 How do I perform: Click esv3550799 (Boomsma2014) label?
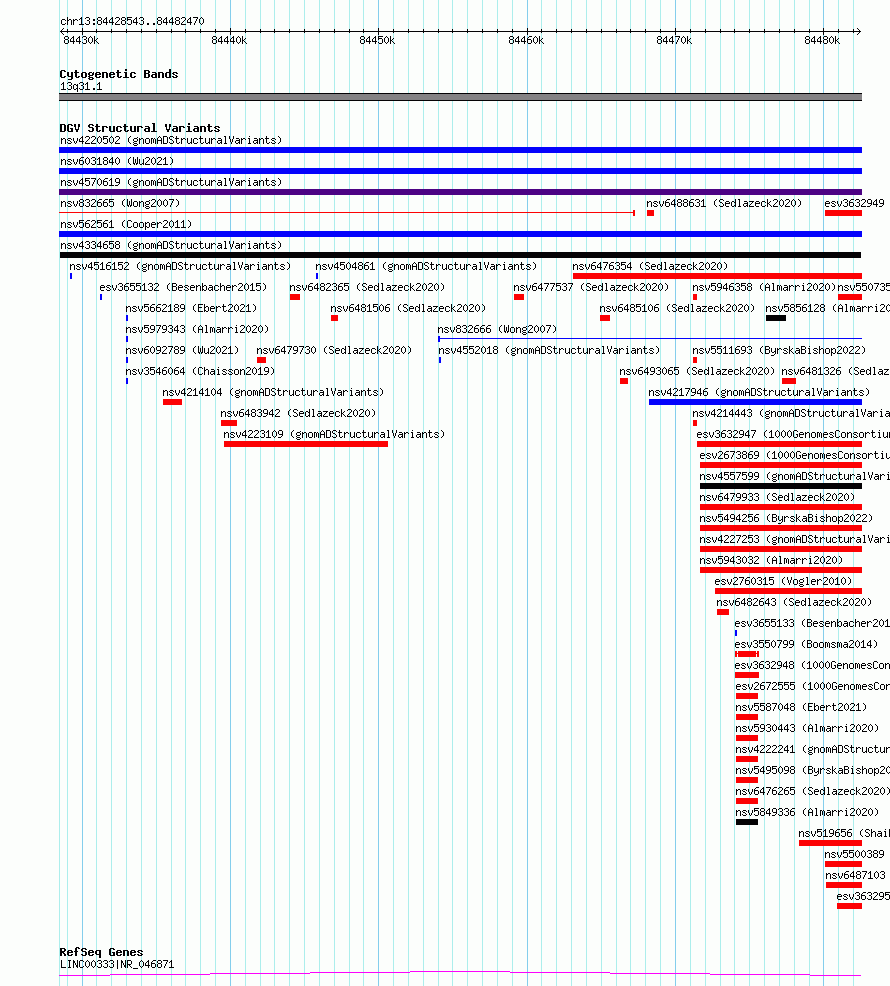pos(806,645)
